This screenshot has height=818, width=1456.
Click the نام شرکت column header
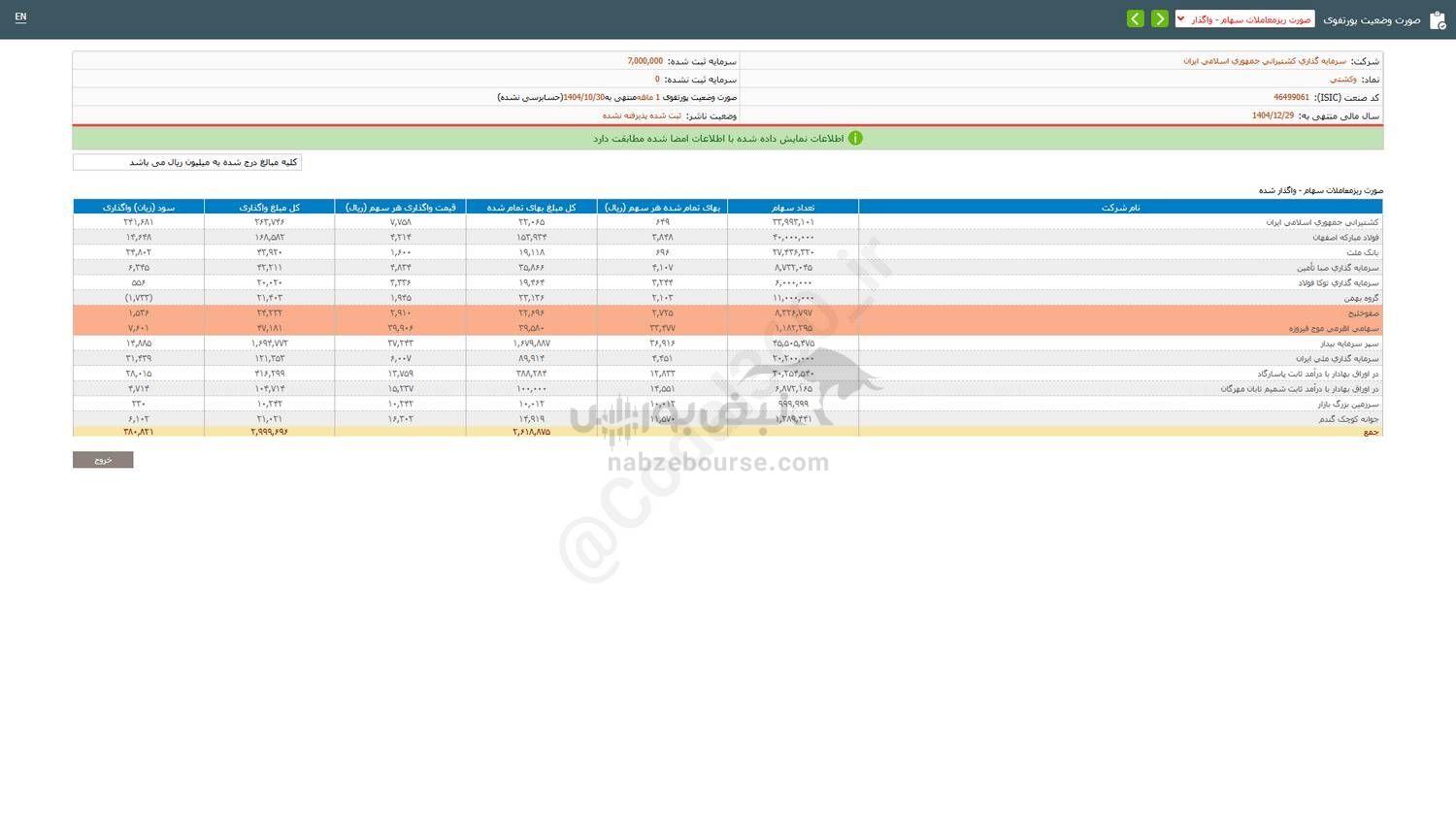(1120, 207)
